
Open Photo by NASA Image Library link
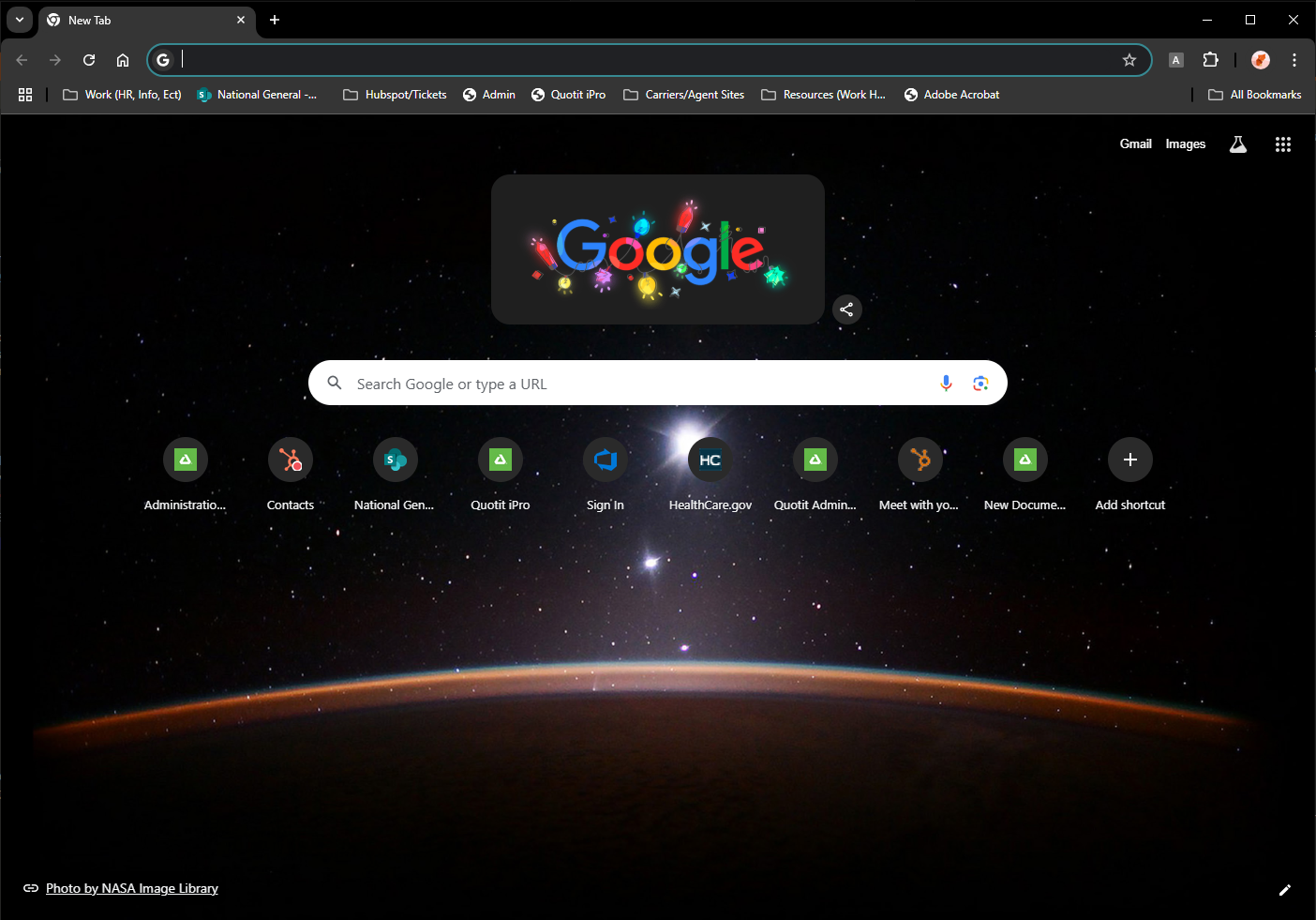pos(131,888)
